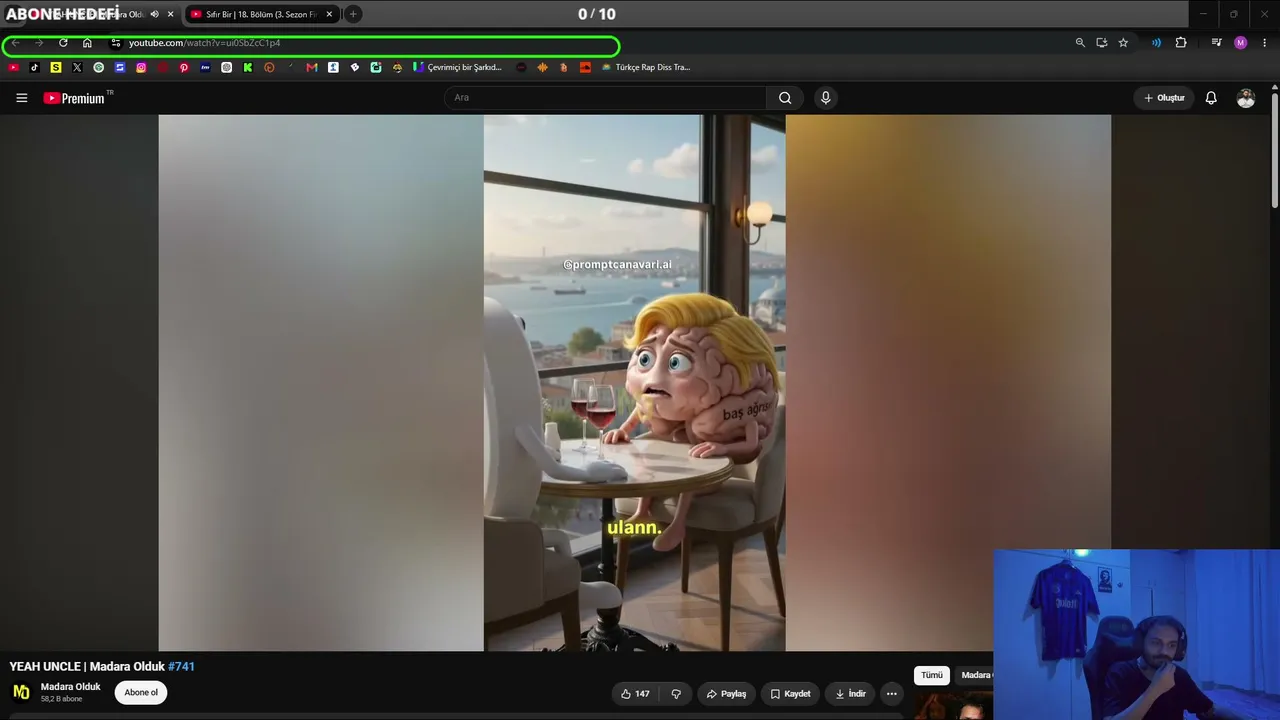Viewport: 1280px width, 720px height.
Task: Open the video's more actions menu
Action: pyautogui.click(x=892, y=694)
